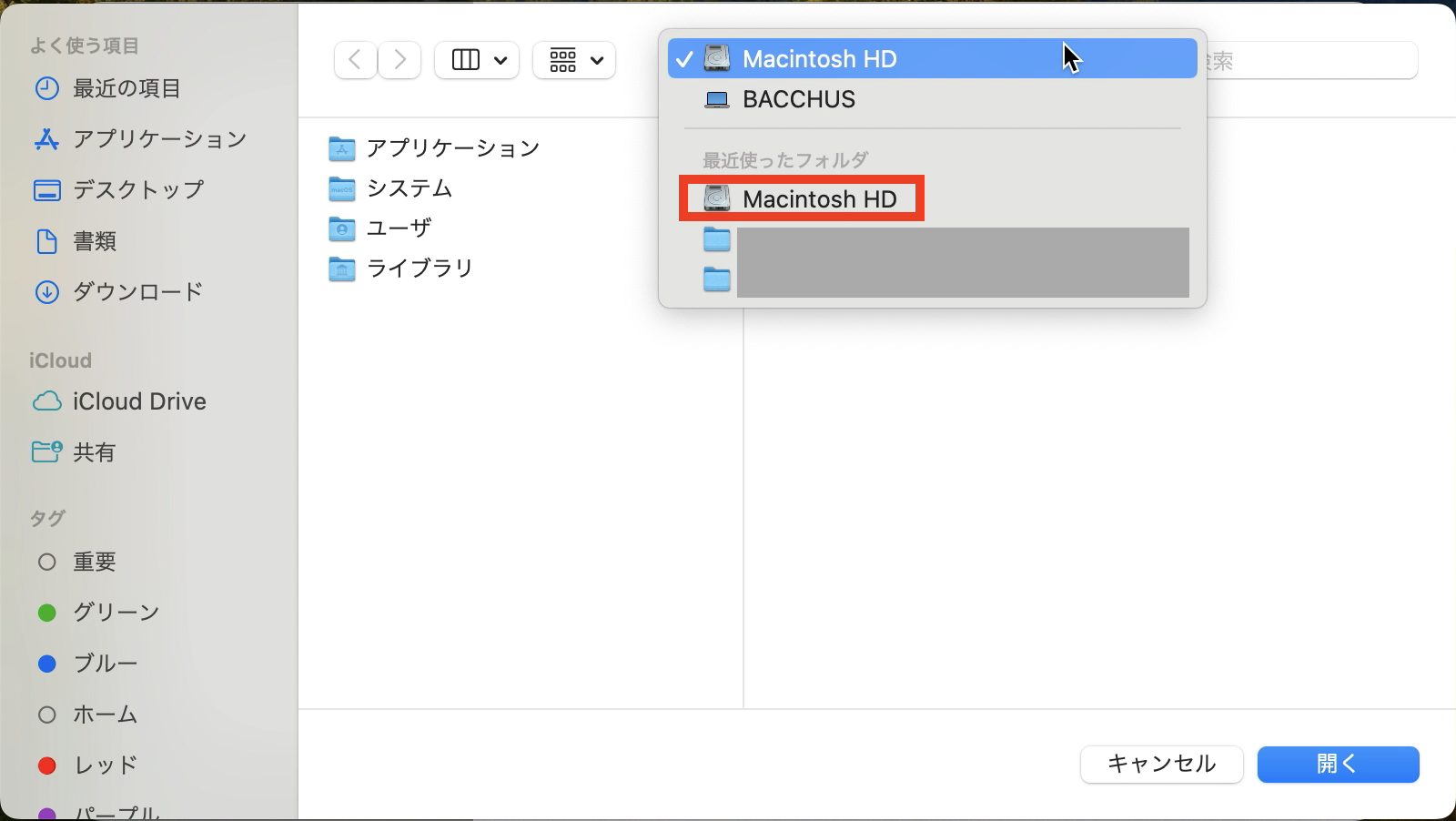The width and height of the screenshot is (1456, 821).
Task: Click the キャンセル button
Action: tap(1161, 764)
